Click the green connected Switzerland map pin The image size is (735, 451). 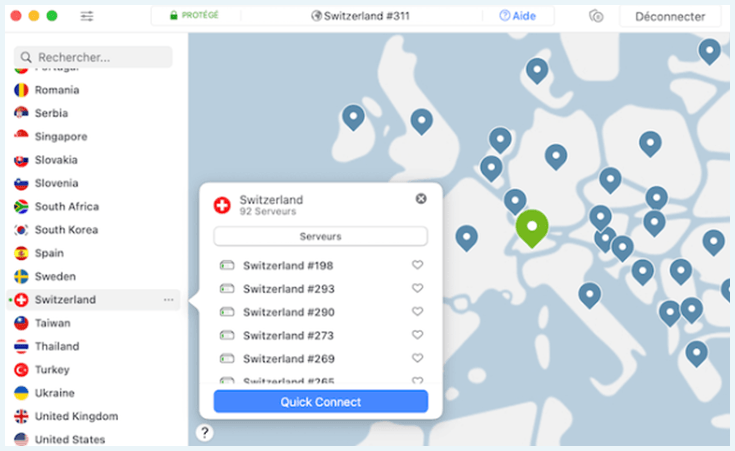pyautogui.click(x=532, y=228)
